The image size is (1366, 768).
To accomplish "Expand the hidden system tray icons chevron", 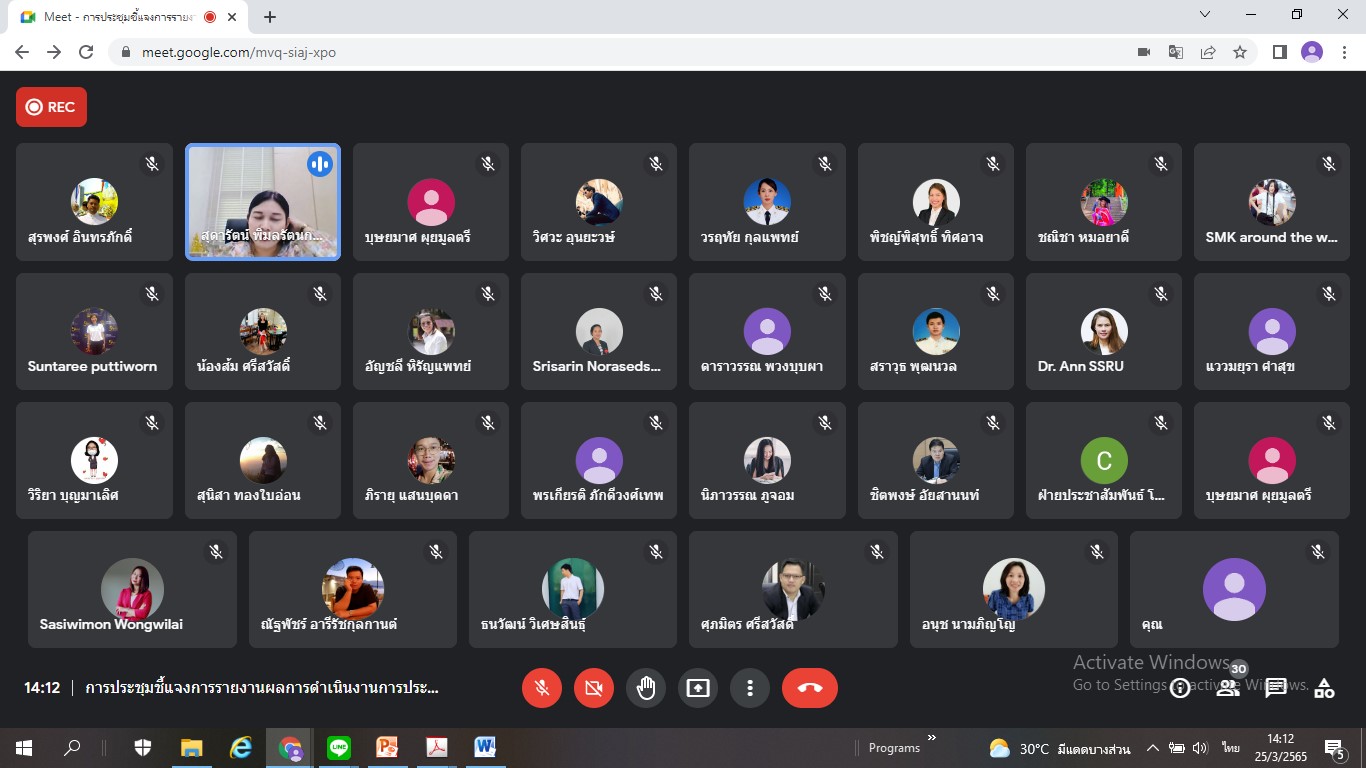I will pos(1152,748).
